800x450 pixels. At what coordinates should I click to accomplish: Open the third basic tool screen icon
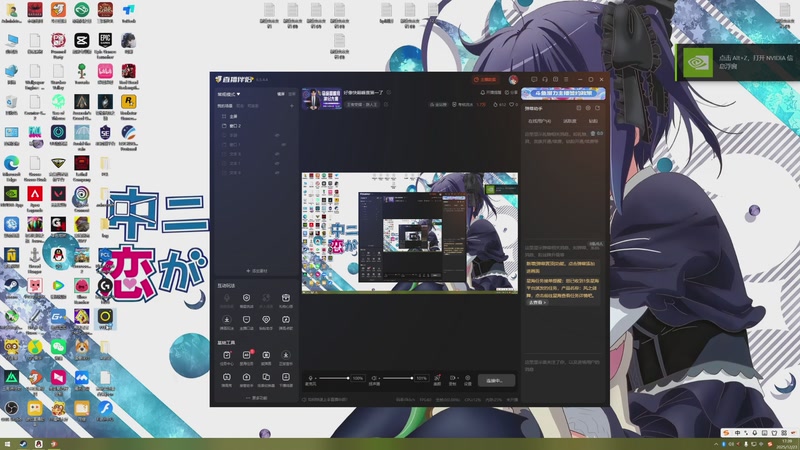click(266, 357)
